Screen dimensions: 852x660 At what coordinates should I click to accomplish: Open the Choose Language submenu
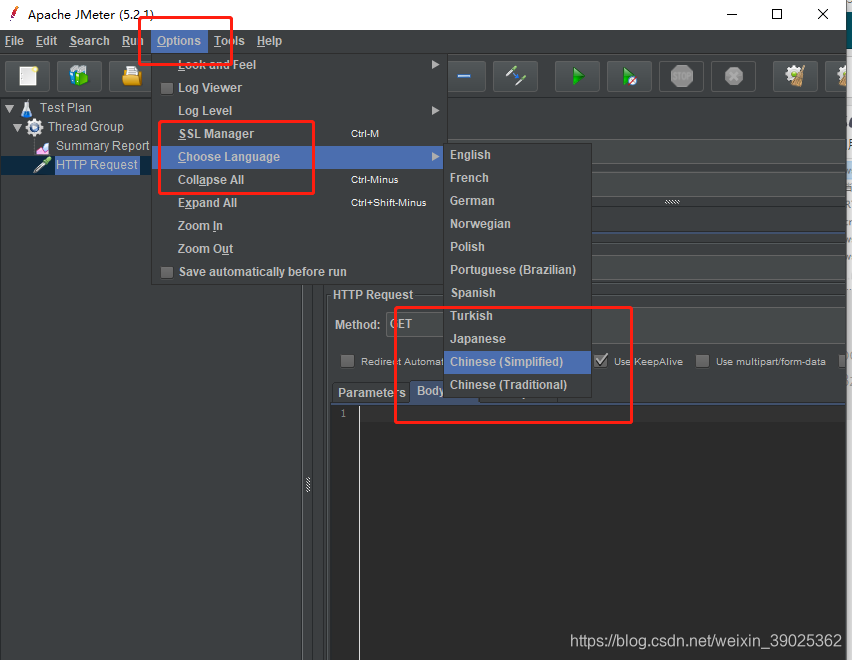click(x=298, y=157)
